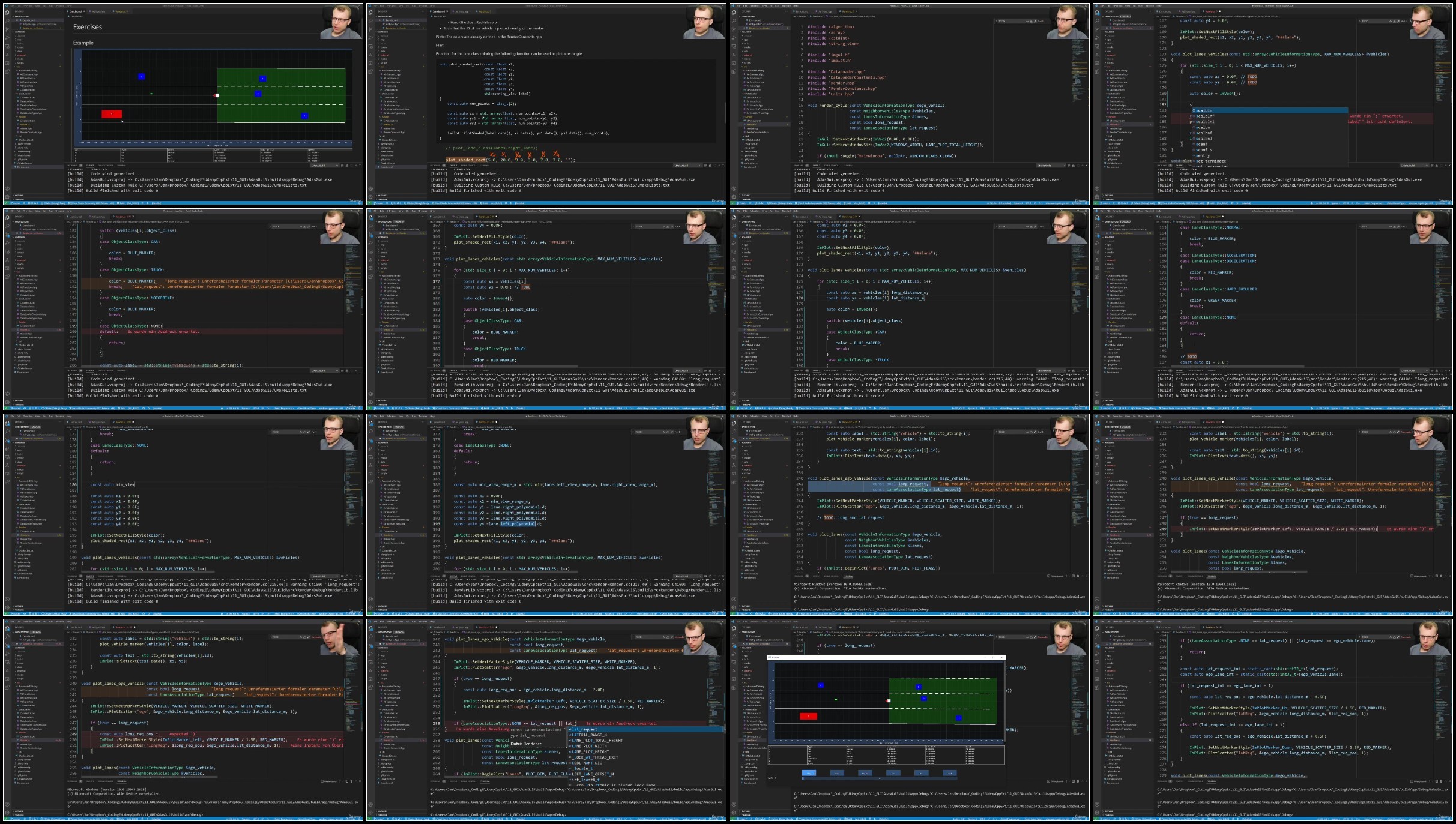The image size is (1456, 824).
Task: Open the frame with the selected plot_lanes_ego_vehicle signature
Action: tap(910, 514)
